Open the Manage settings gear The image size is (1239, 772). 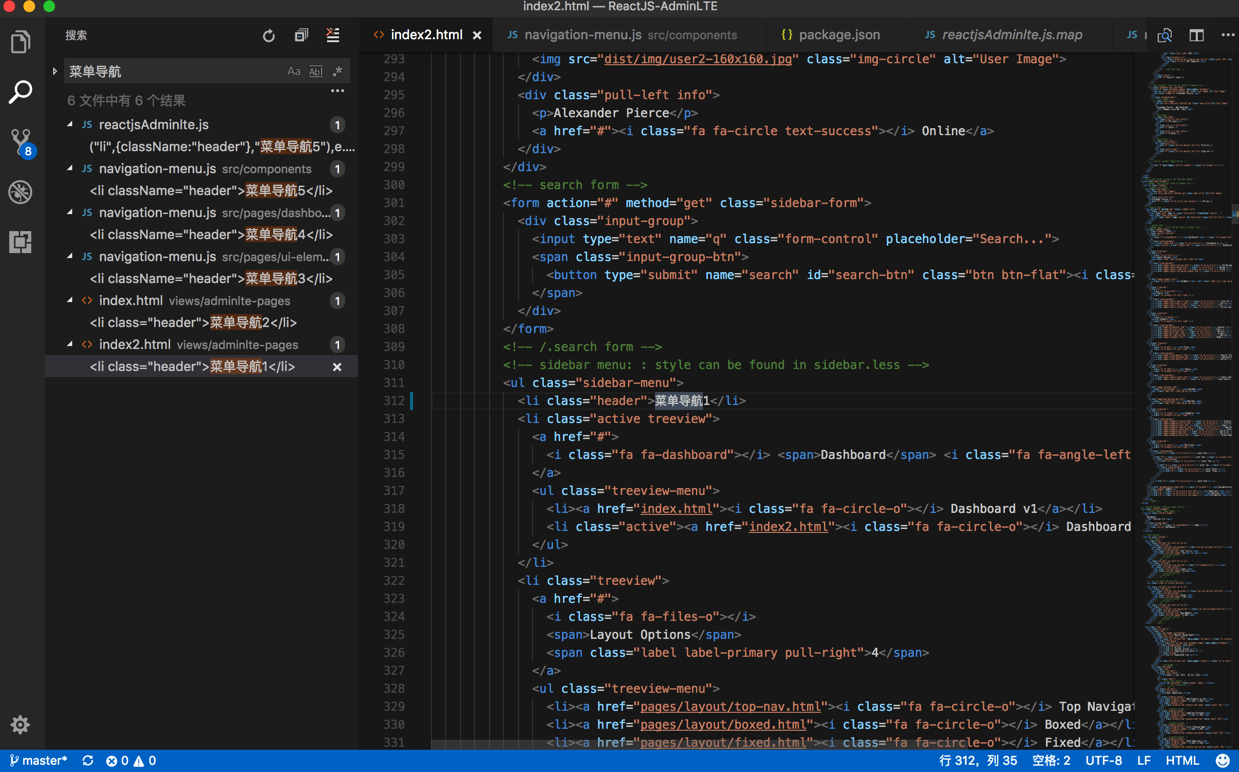click(20, 725)
